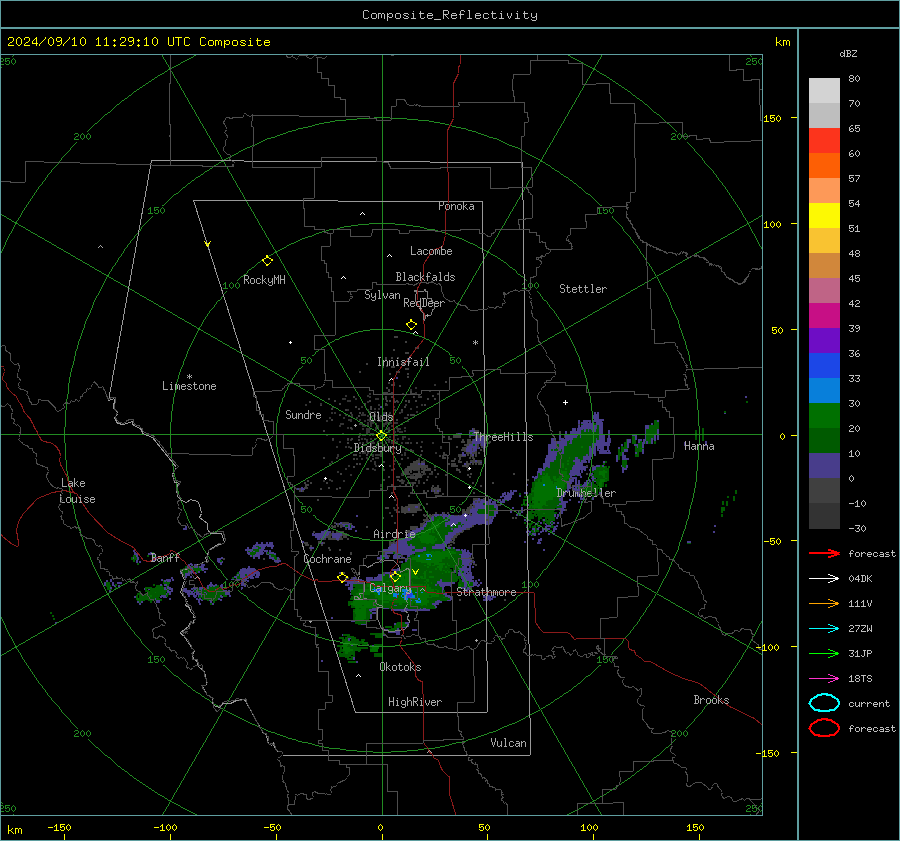Click the Sylvan label
Viewport: 900px width, 841px height.
click(x=382, y=295)
